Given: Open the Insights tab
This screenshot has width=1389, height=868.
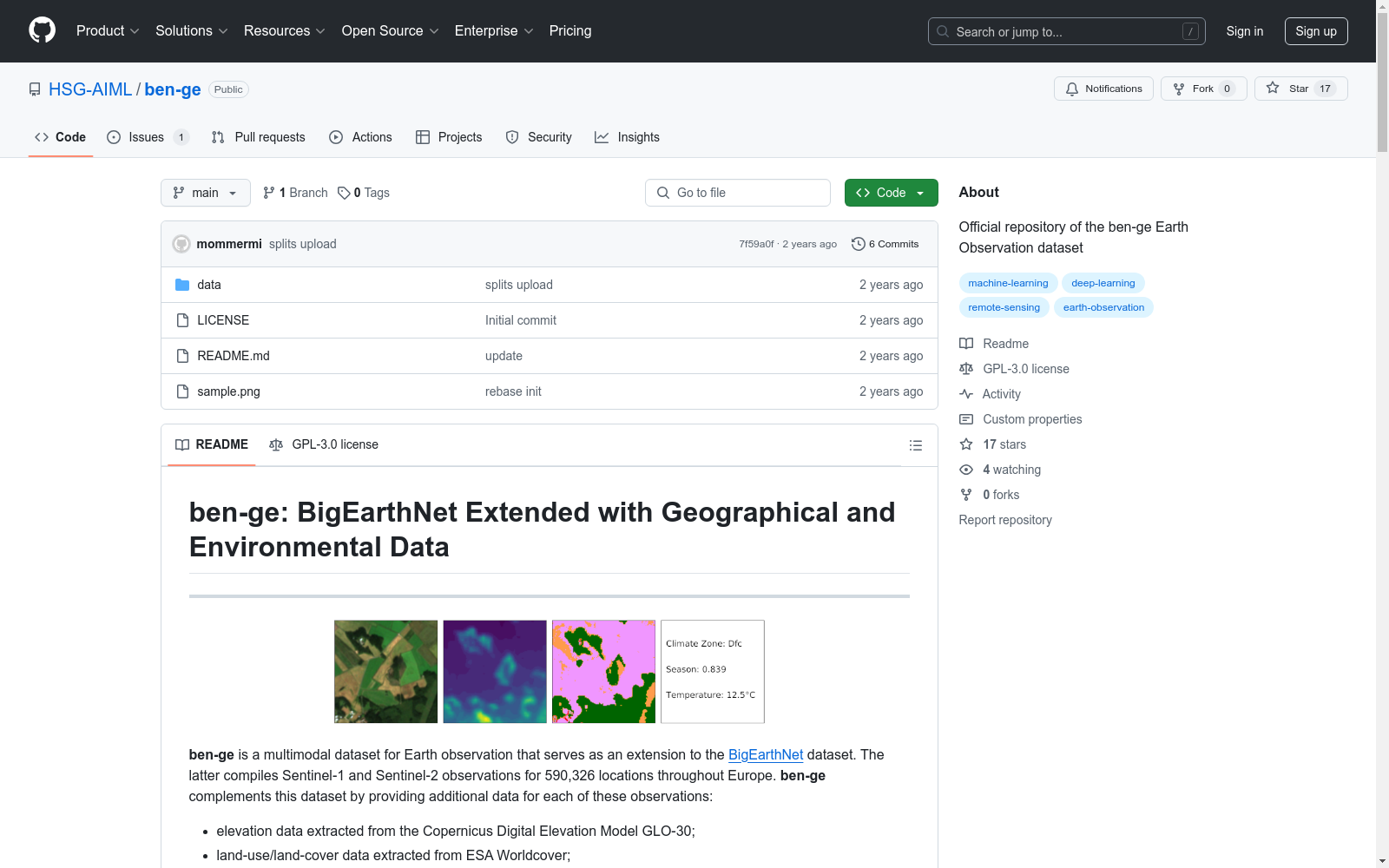Looking at the screenshot, I should tap(627, 137).
